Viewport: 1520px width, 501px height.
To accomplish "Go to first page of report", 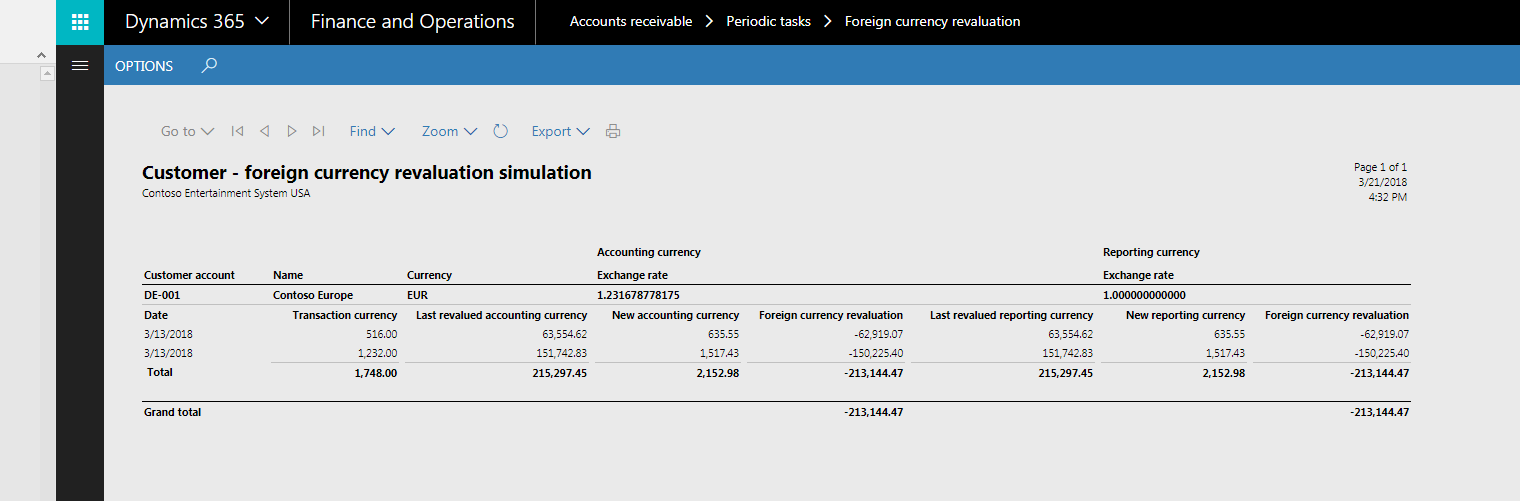I will coord(237,131).
